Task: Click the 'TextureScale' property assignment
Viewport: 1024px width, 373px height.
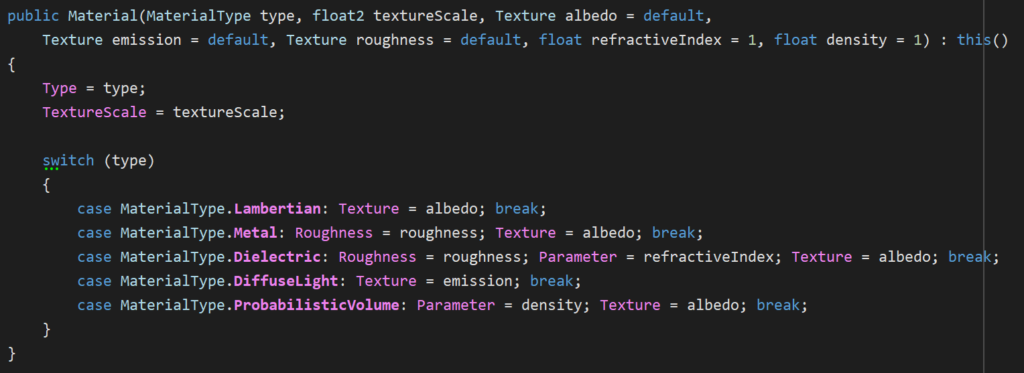Action: pyautogui.click(x=94, y=112)
